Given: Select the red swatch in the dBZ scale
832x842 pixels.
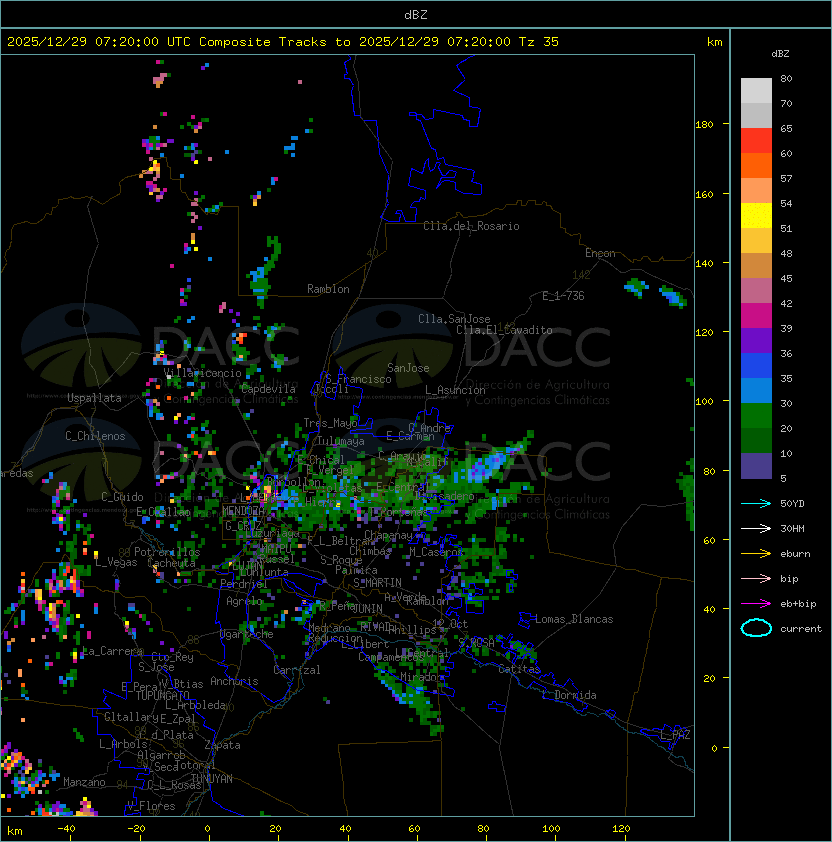Looking at the screenshot, I should click(756, 141).
